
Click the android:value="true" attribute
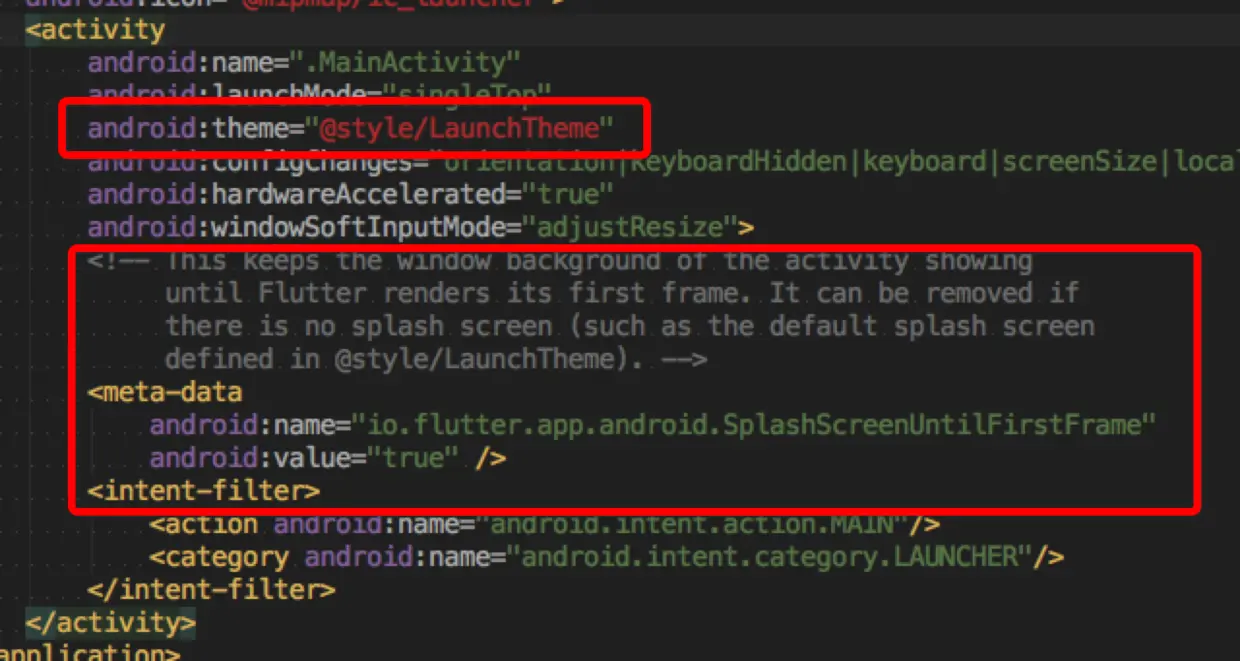(290, 457)
